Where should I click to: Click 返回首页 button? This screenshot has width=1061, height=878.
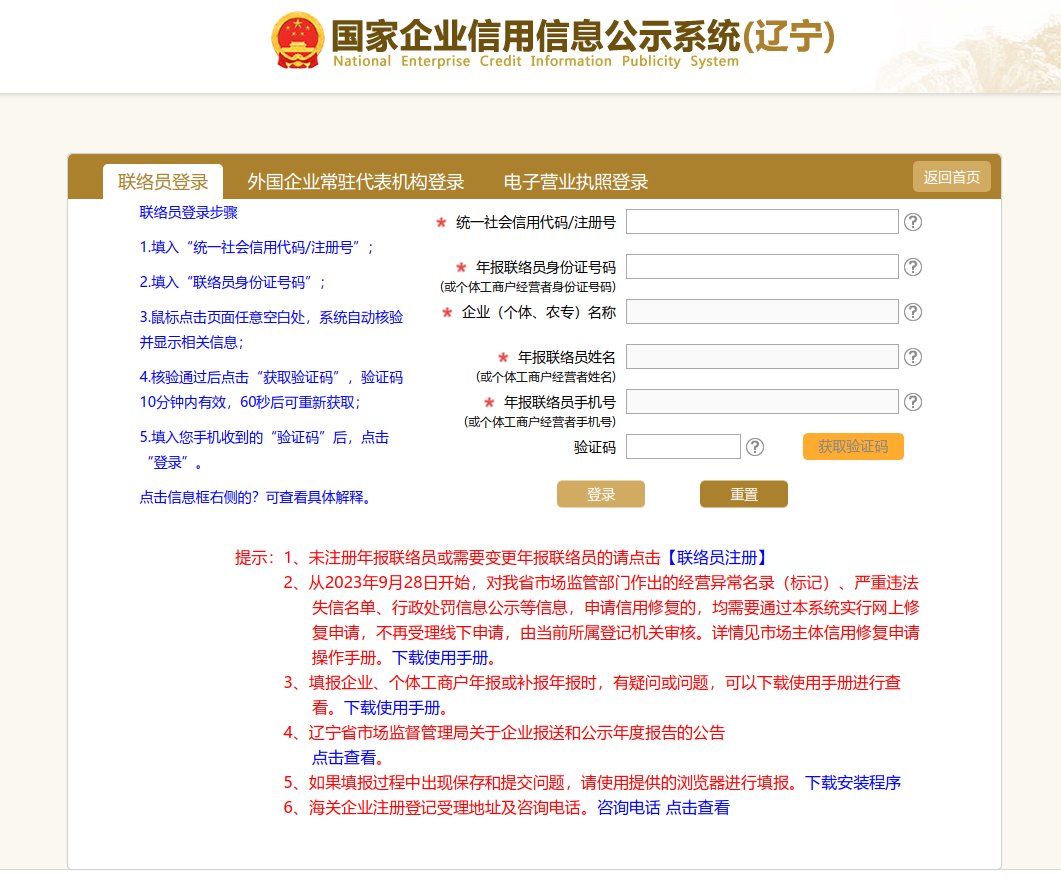point(951,177)
